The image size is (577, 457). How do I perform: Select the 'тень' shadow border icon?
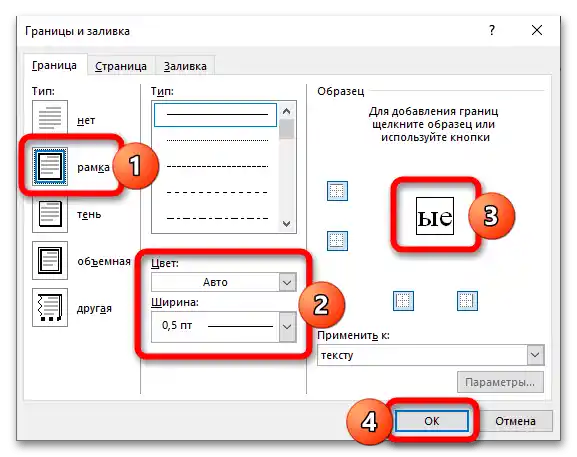point(50,214)
